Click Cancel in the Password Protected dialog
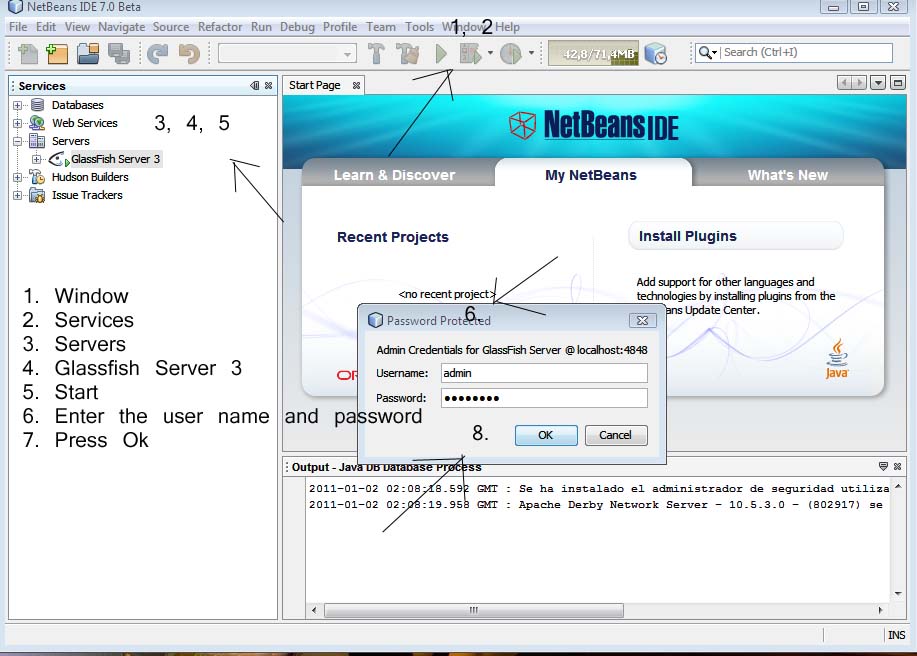The width and height of the screenshot is (917, 656). pyautogui.click(x=615, y=435)
